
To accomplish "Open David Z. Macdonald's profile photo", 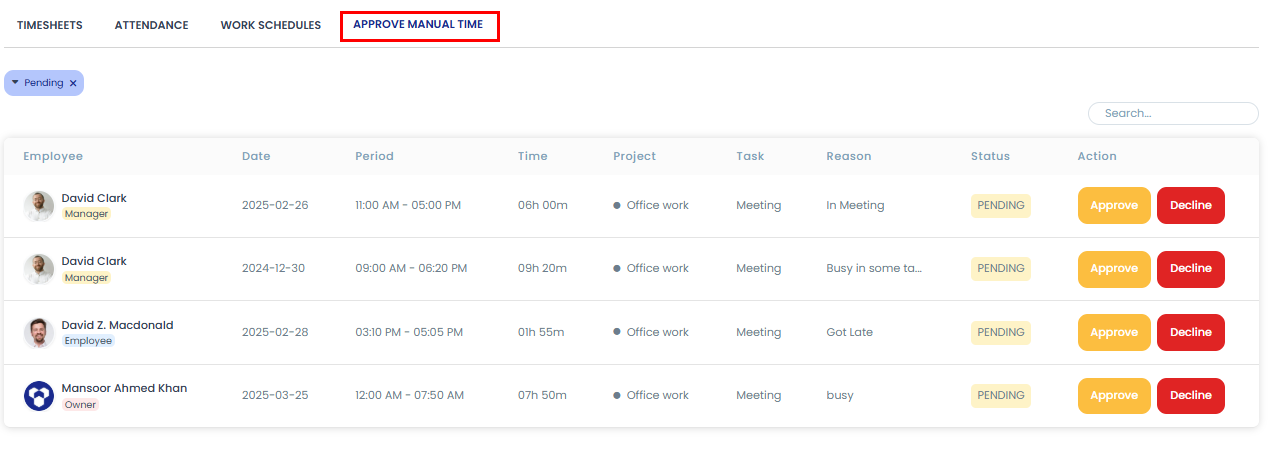I will point(39,333).
